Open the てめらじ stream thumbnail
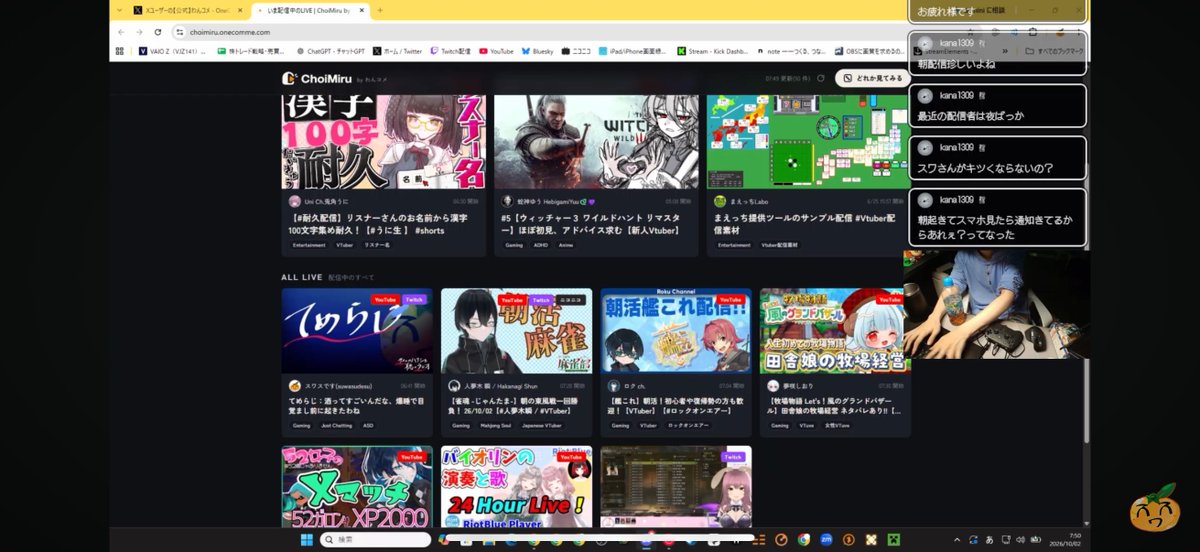 [357, 331]
